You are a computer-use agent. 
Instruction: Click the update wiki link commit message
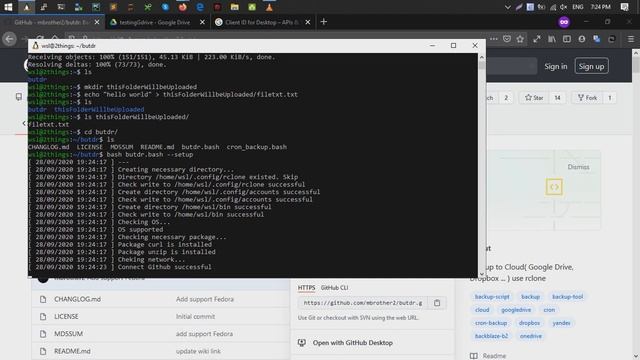coord(198,351)
